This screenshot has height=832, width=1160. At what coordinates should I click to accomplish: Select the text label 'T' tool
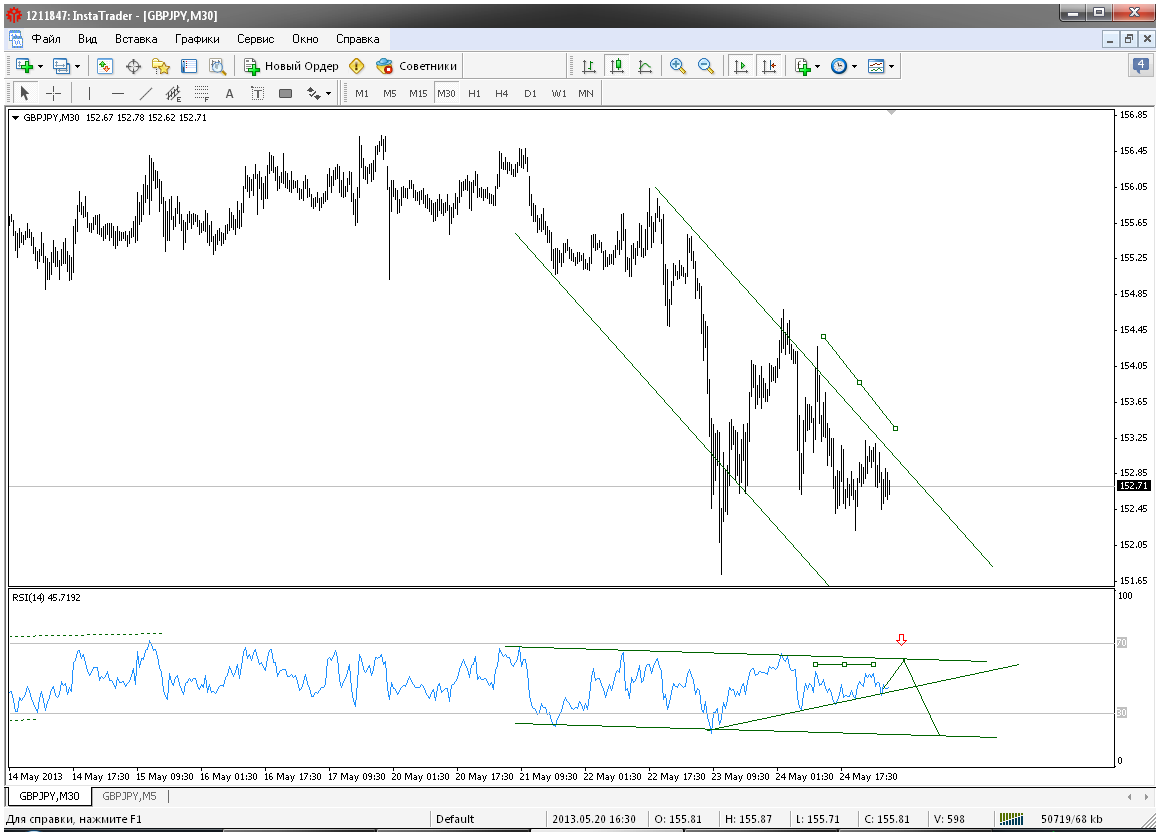257,93
